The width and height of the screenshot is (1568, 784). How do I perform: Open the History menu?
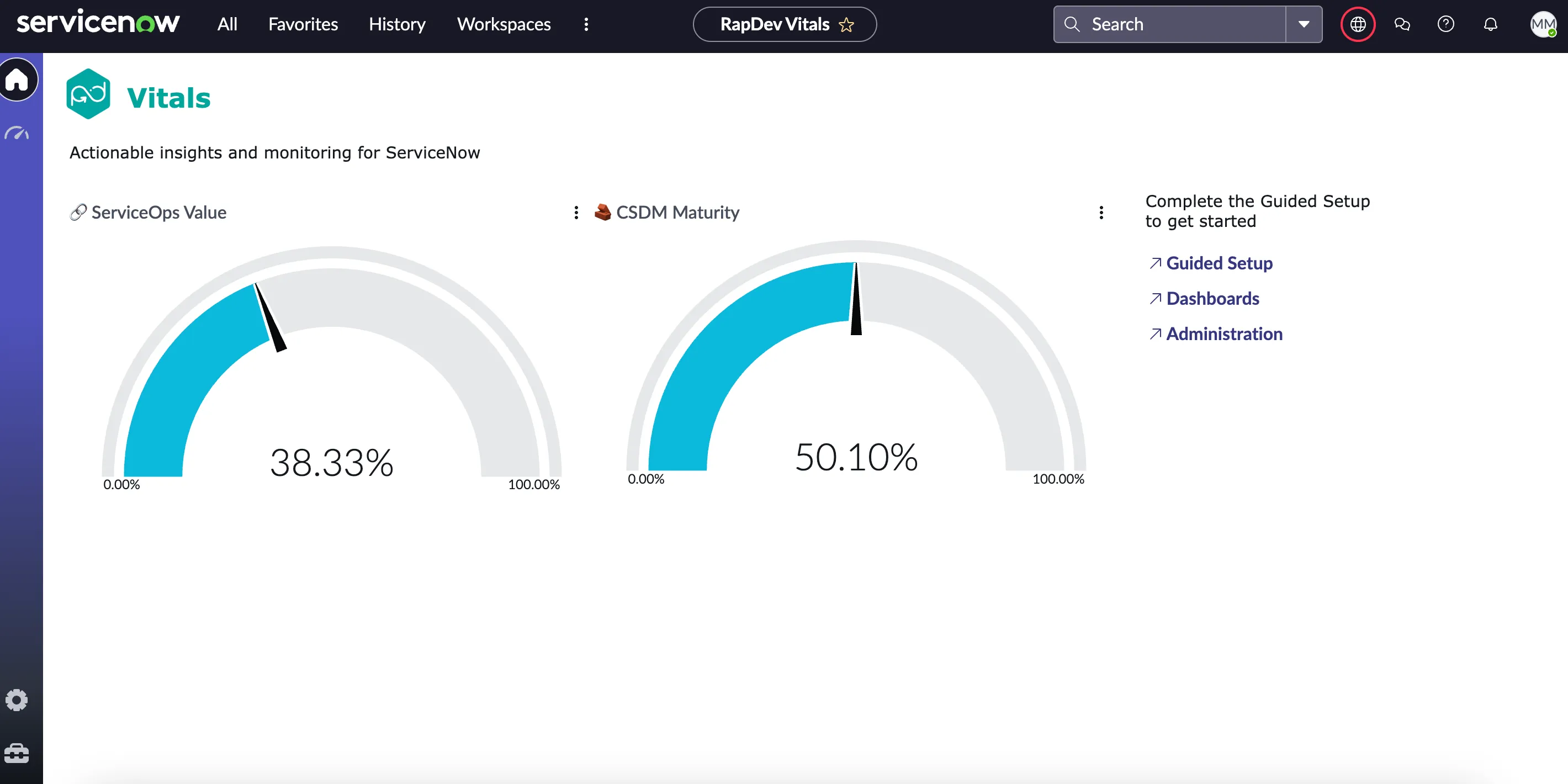click(x=397, y=24)
